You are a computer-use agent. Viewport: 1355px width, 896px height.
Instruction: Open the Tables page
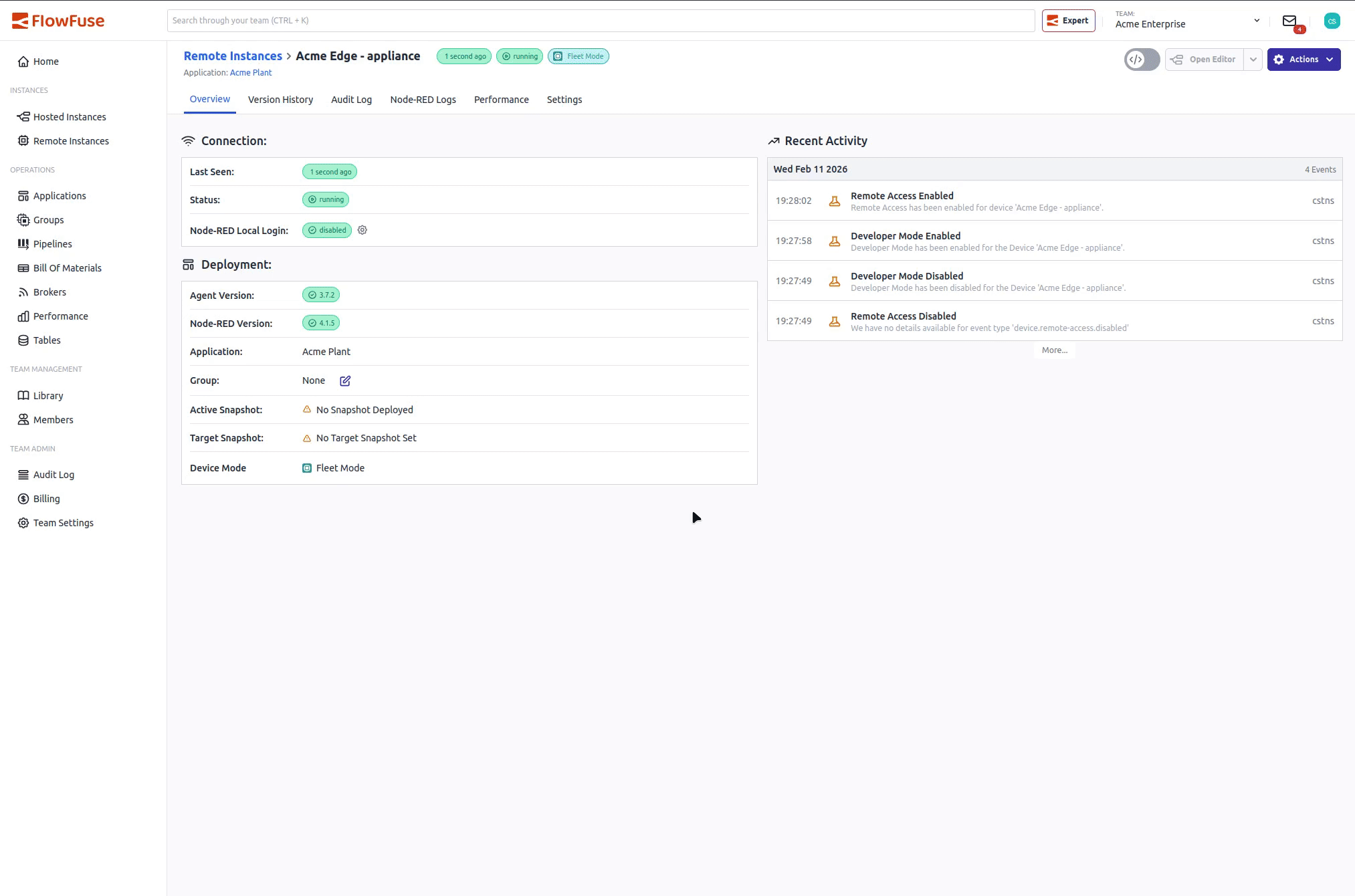point(47,340)
